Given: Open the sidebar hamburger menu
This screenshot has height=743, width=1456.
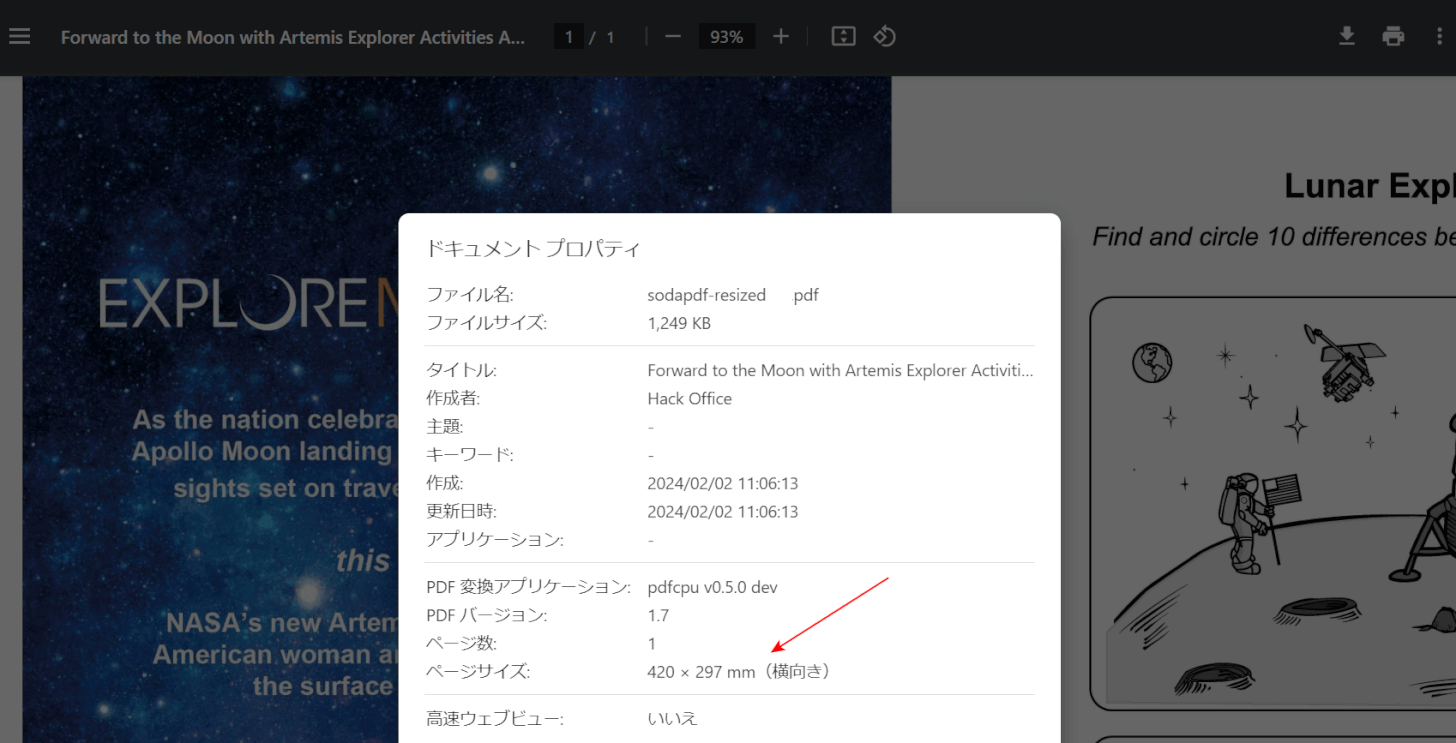Looking at the screenshot, I should pos(20,37).
